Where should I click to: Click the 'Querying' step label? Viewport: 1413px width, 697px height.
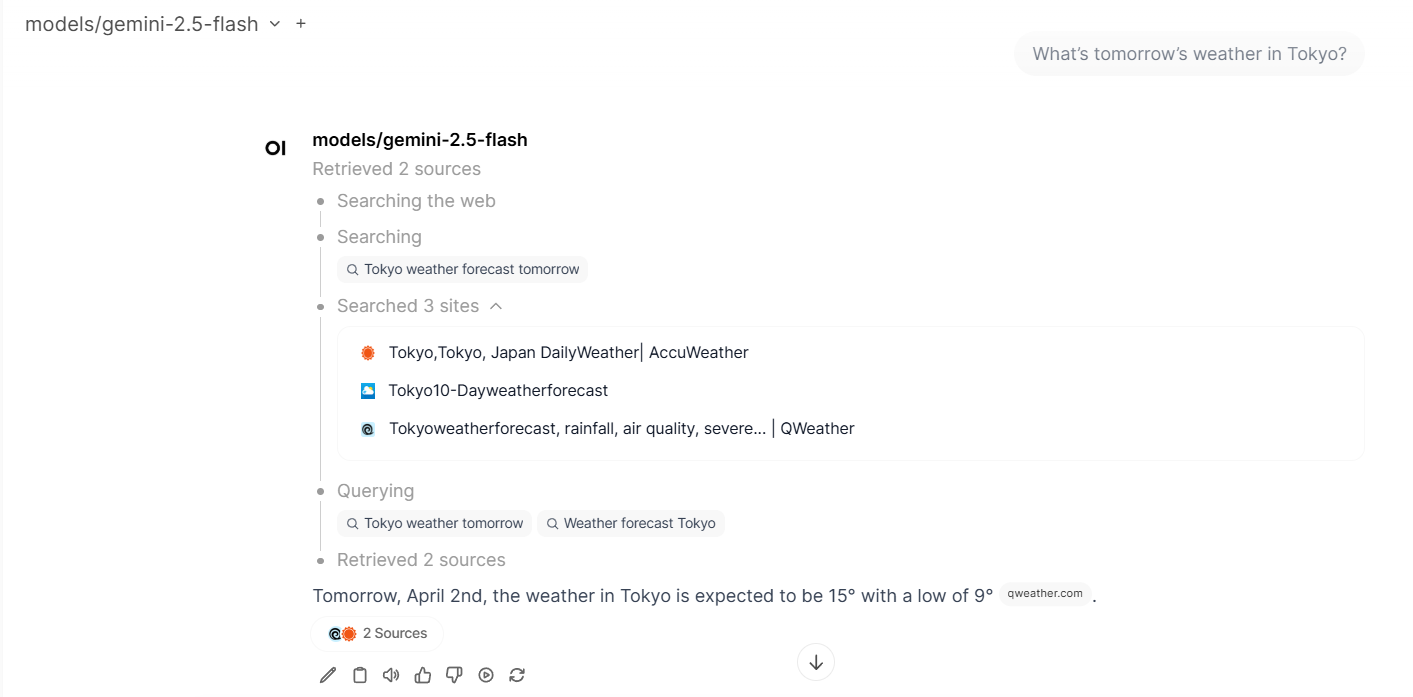point(375,491)
